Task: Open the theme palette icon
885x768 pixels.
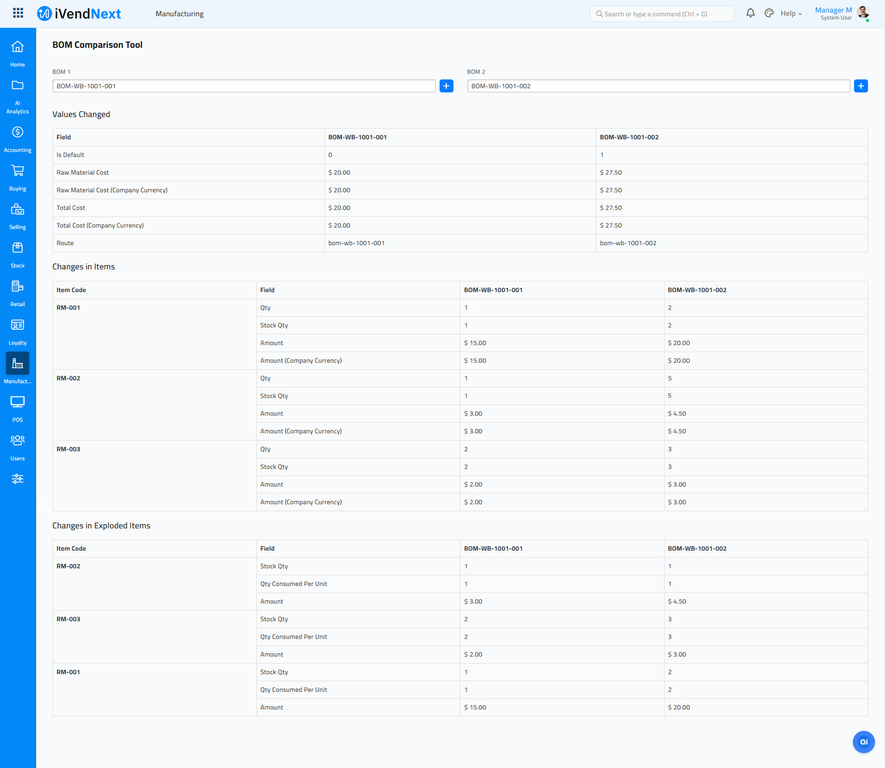Action: point(769,13)
